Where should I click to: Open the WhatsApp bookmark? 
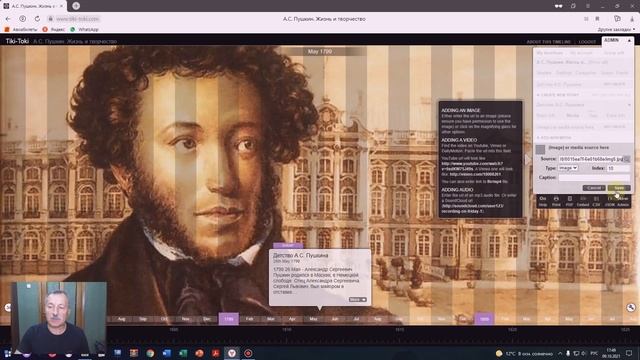pos(85,29)
